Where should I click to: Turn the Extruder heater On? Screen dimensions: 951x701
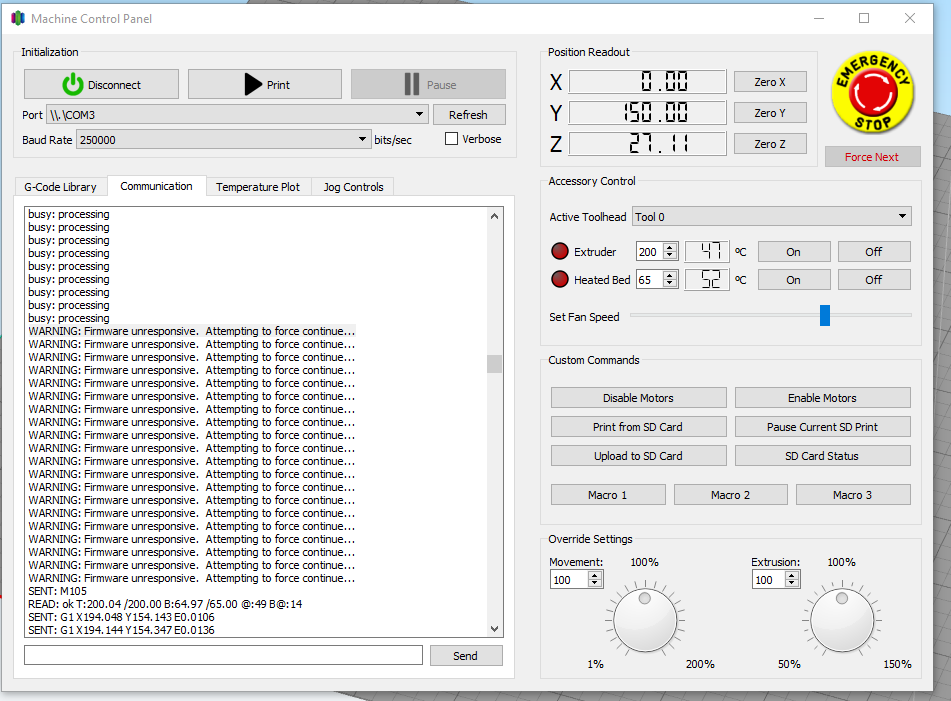(x=793, y=252)
